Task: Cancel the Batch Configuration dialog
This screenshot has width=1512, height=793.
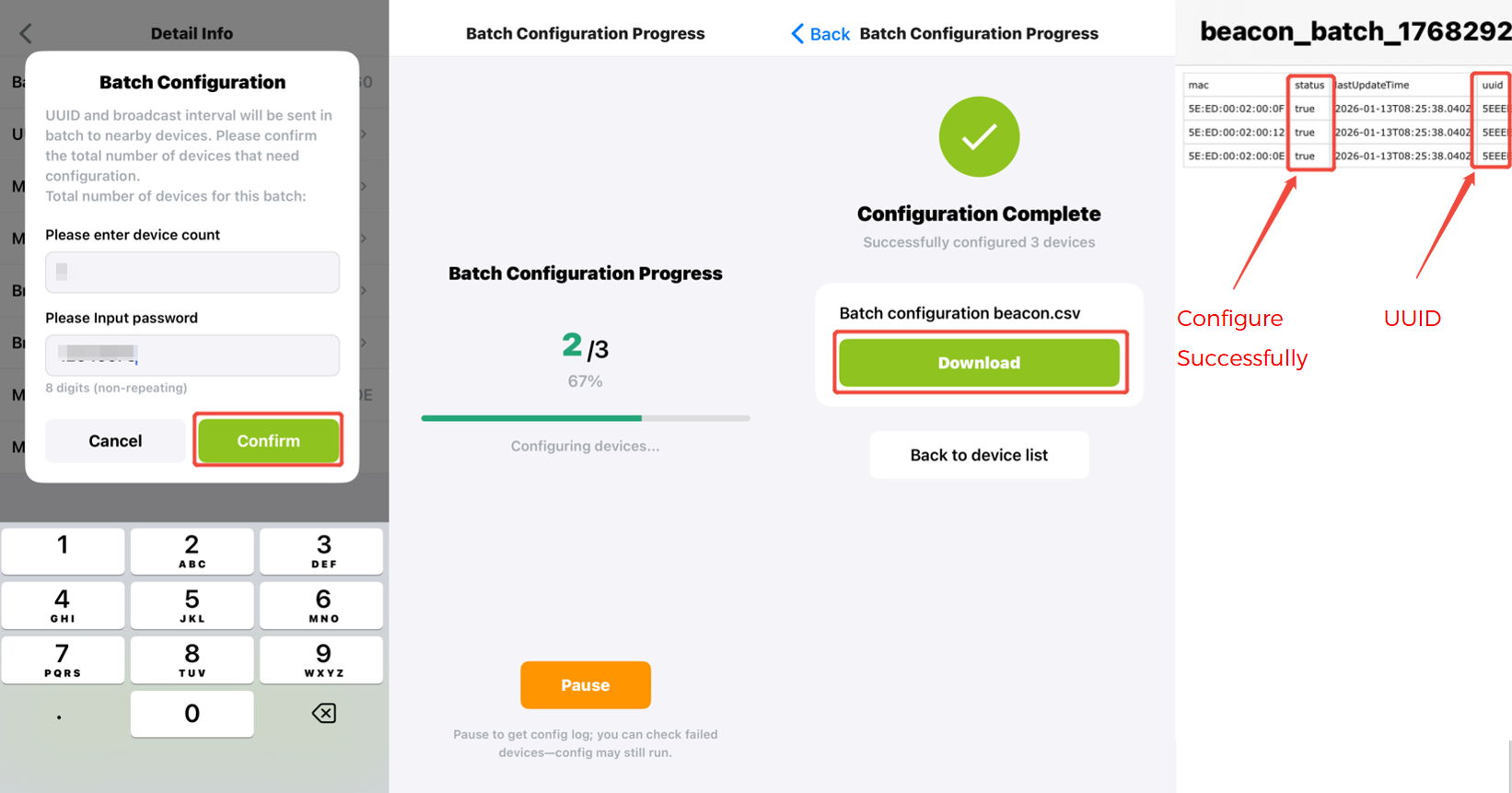Action: point(115,440)
